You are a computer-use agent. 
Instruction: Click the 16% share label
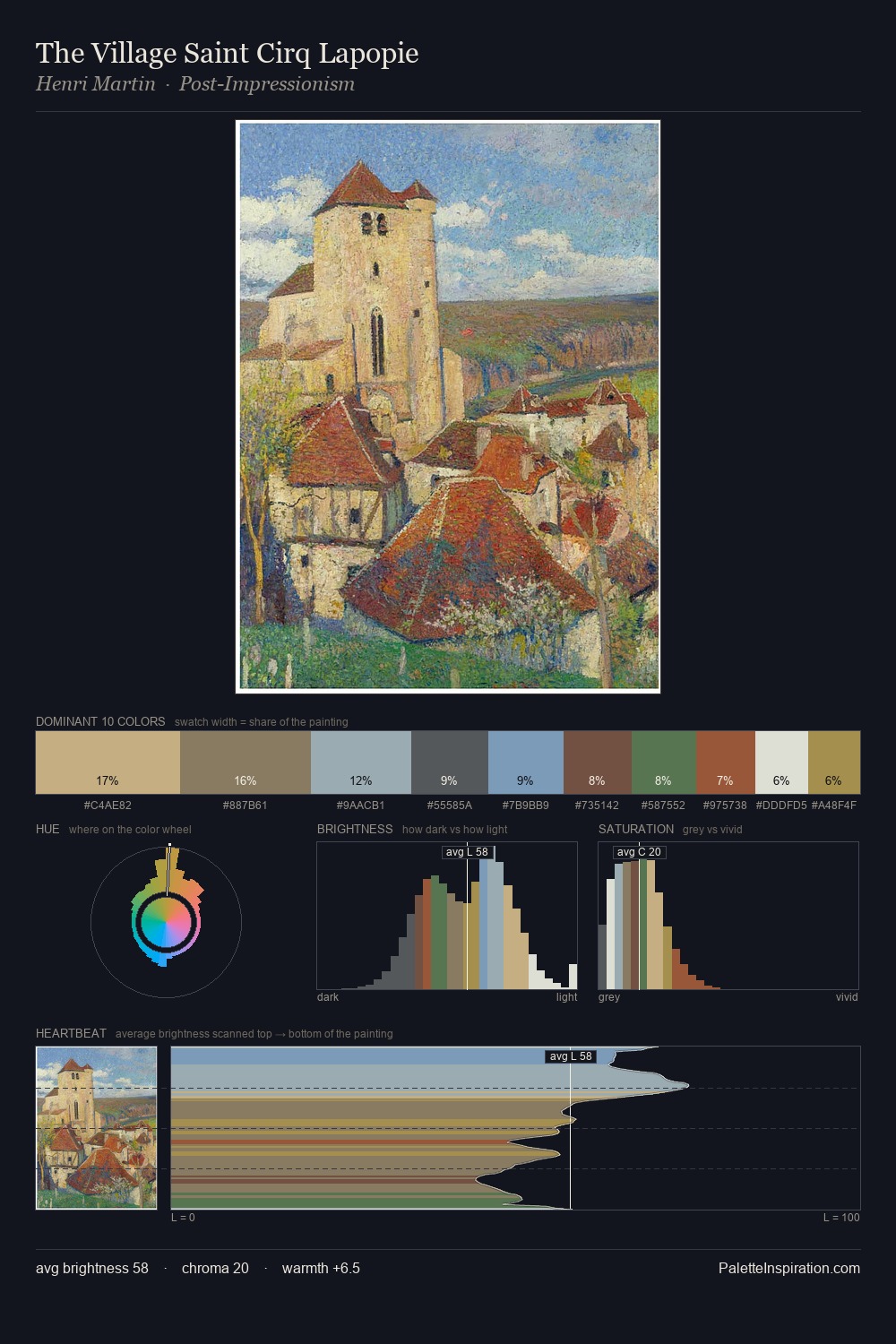pyautogui.click(x=246, y=780)
